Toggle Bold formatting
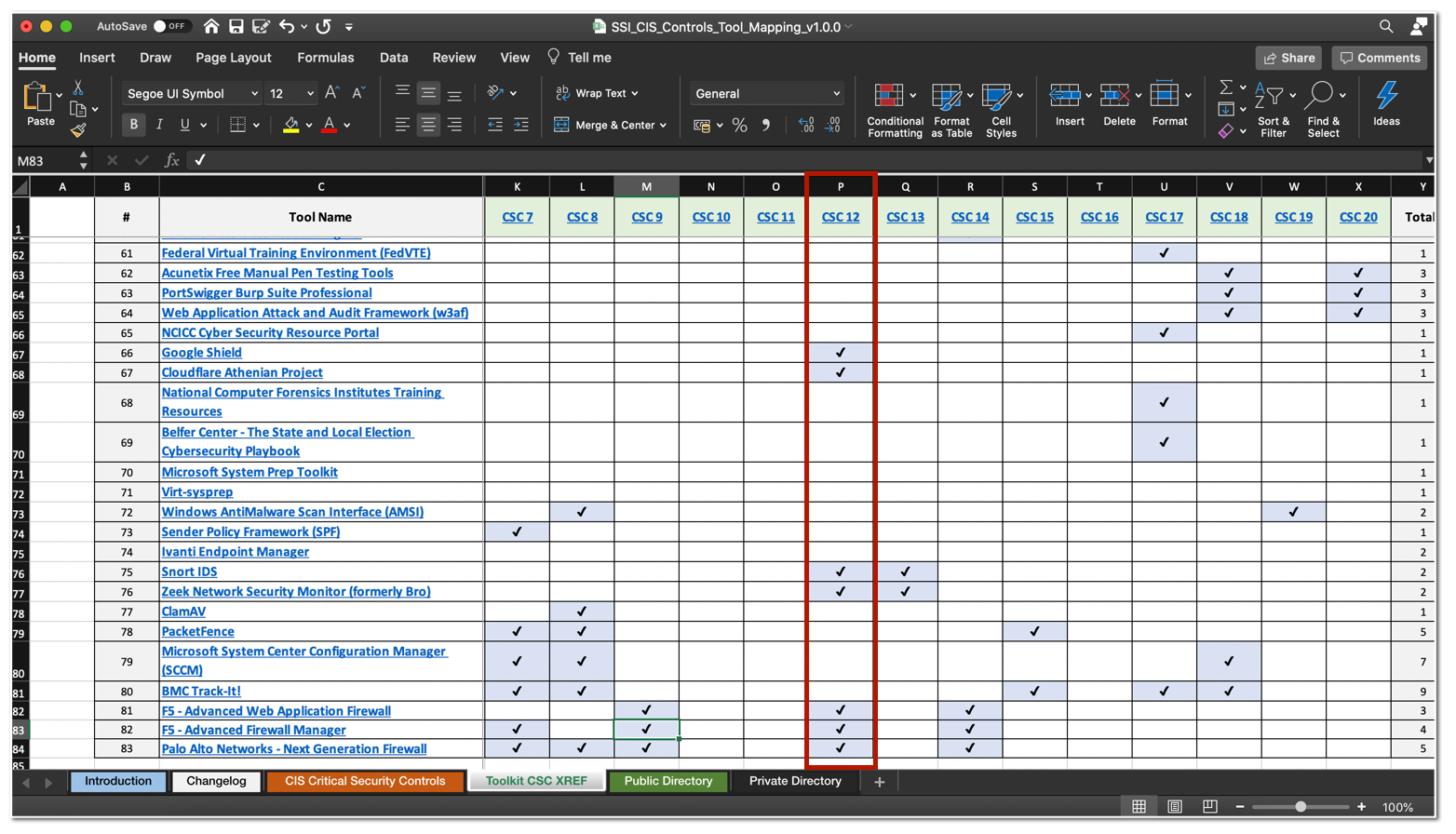Image resolution: width=1456 pixels, height=834 pixels. [x=133, y=125]
